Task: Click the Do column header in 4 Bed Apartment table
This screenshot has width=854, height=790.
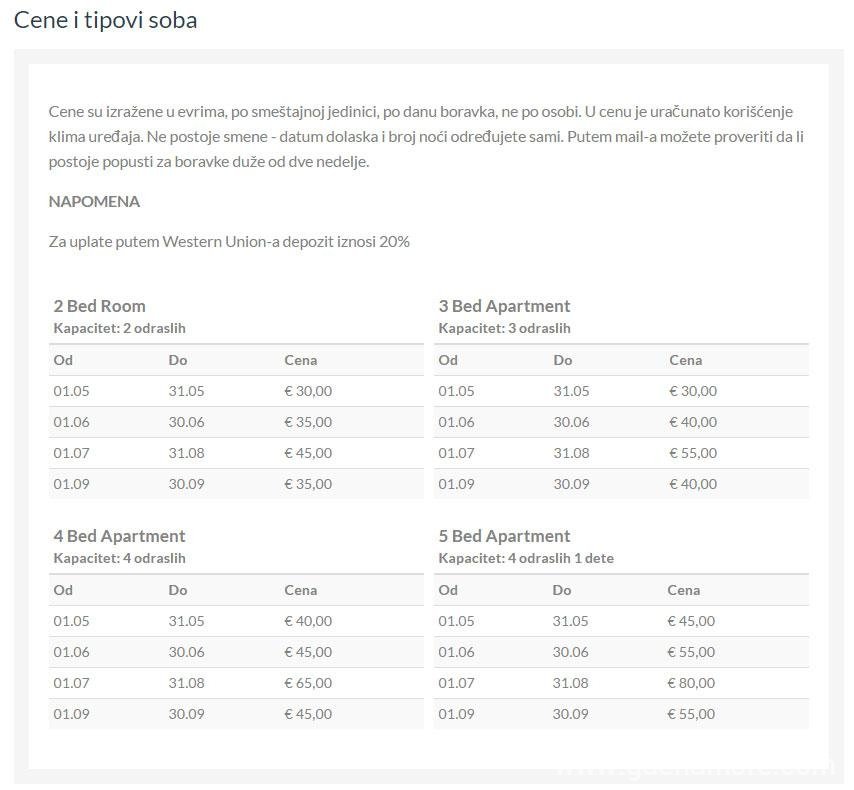Action: [178, 590]
